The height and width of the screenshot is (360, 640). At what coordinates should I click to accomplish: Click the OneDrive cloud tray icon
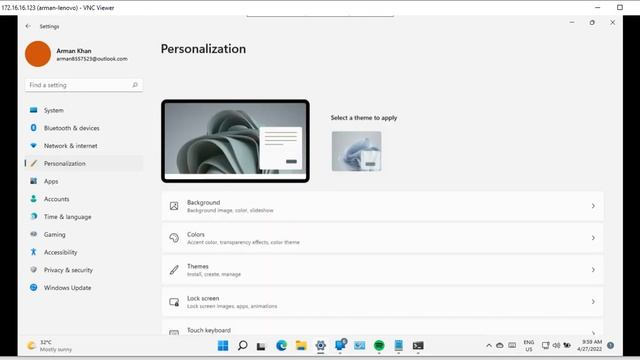pos(500,346)
